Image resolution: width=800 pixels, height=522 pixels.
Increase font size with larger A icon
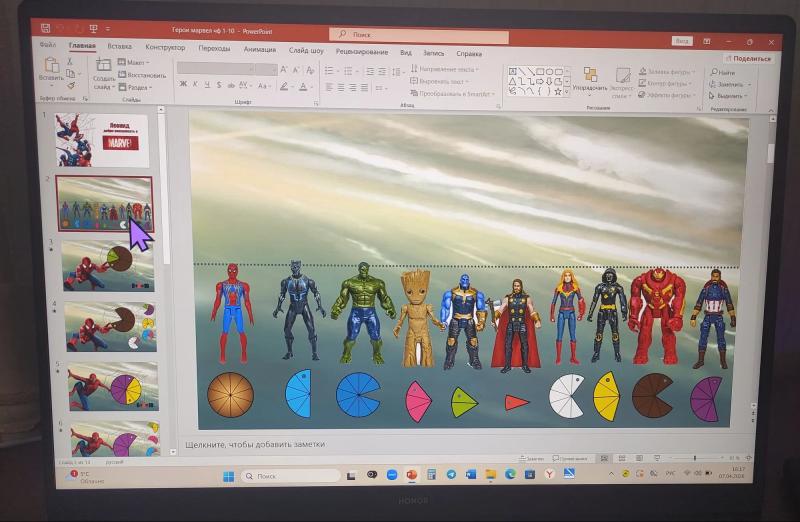[284, 70]
